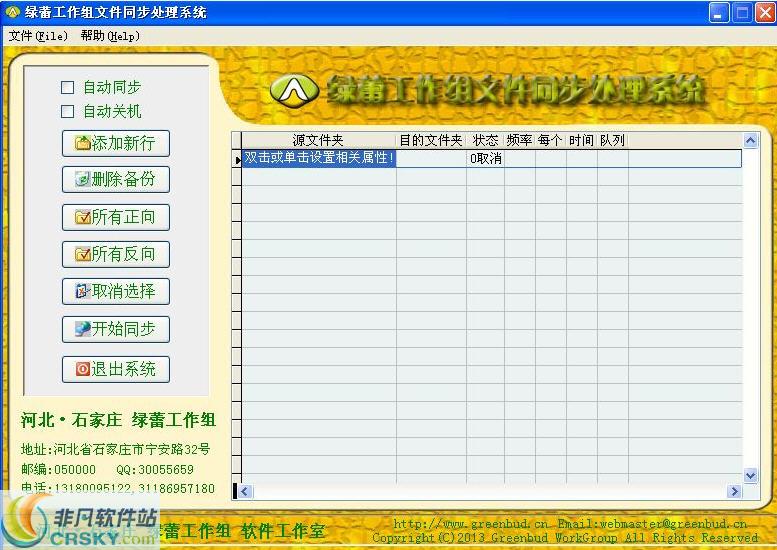Click the 状态 column header

(x=485, y=140)
